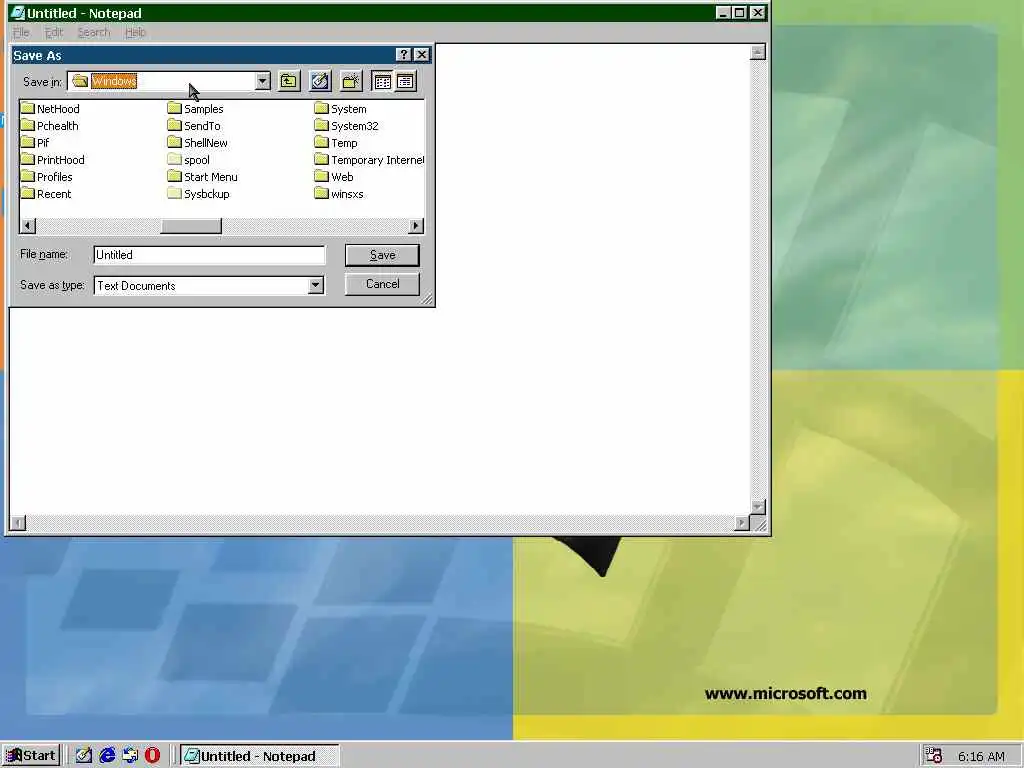The image size is (1024, 768).
Task: Open the Save as type dropdown
Action: [315, 285]
